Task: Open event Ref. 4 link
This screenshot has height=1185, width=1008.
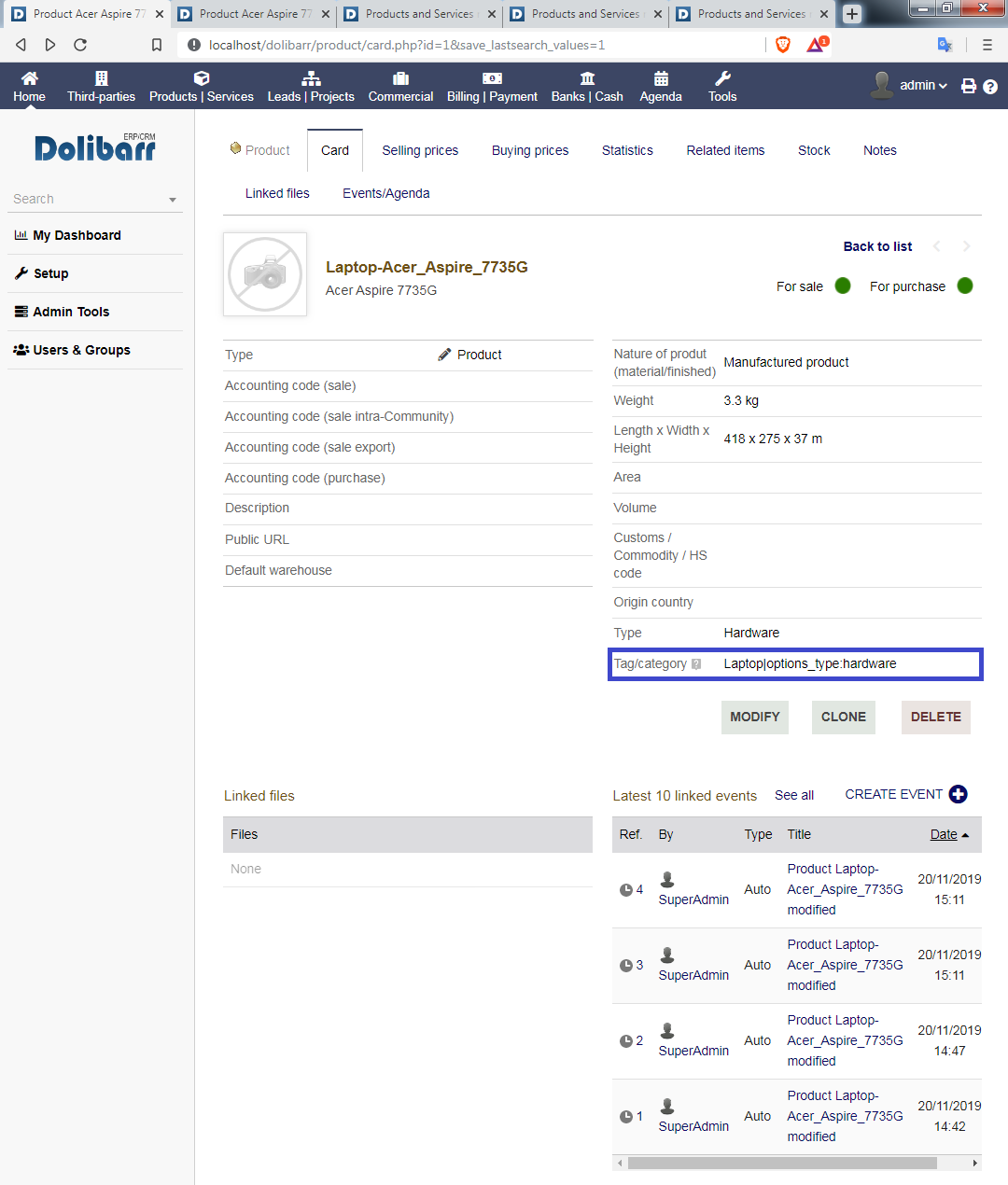Action: 632,889
